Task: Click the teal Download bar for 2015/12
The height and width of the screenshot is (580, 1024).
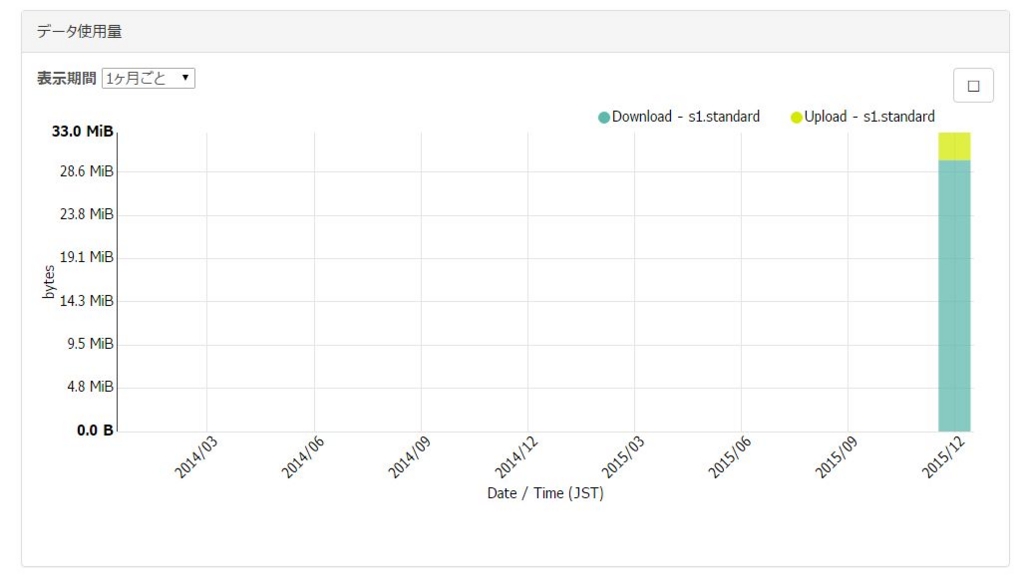Action: [954, 296]
